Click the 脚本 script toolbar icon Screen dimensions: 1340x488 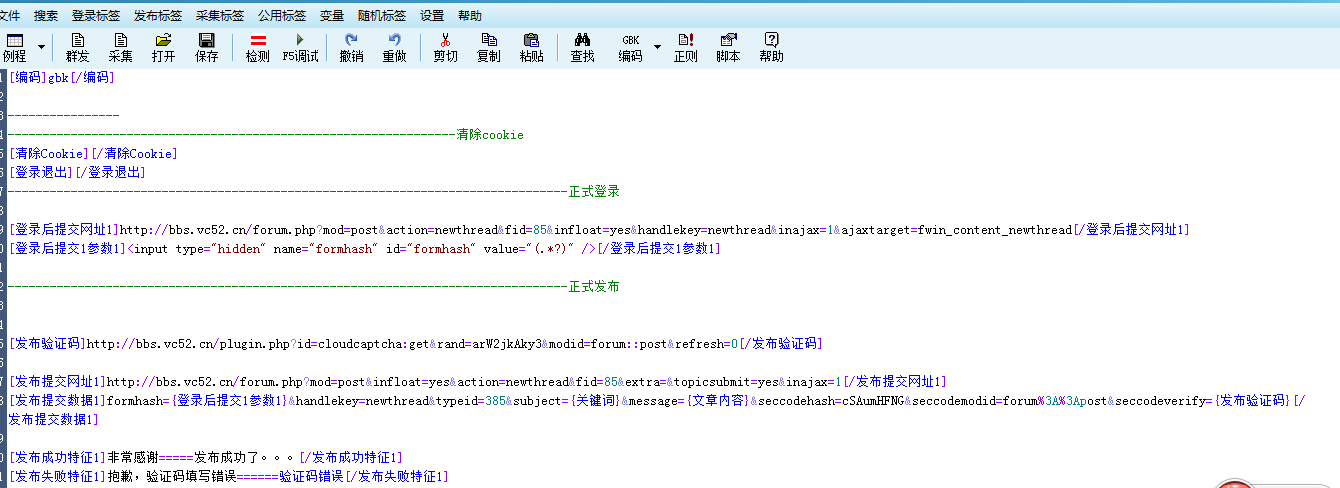coord(729,47)
